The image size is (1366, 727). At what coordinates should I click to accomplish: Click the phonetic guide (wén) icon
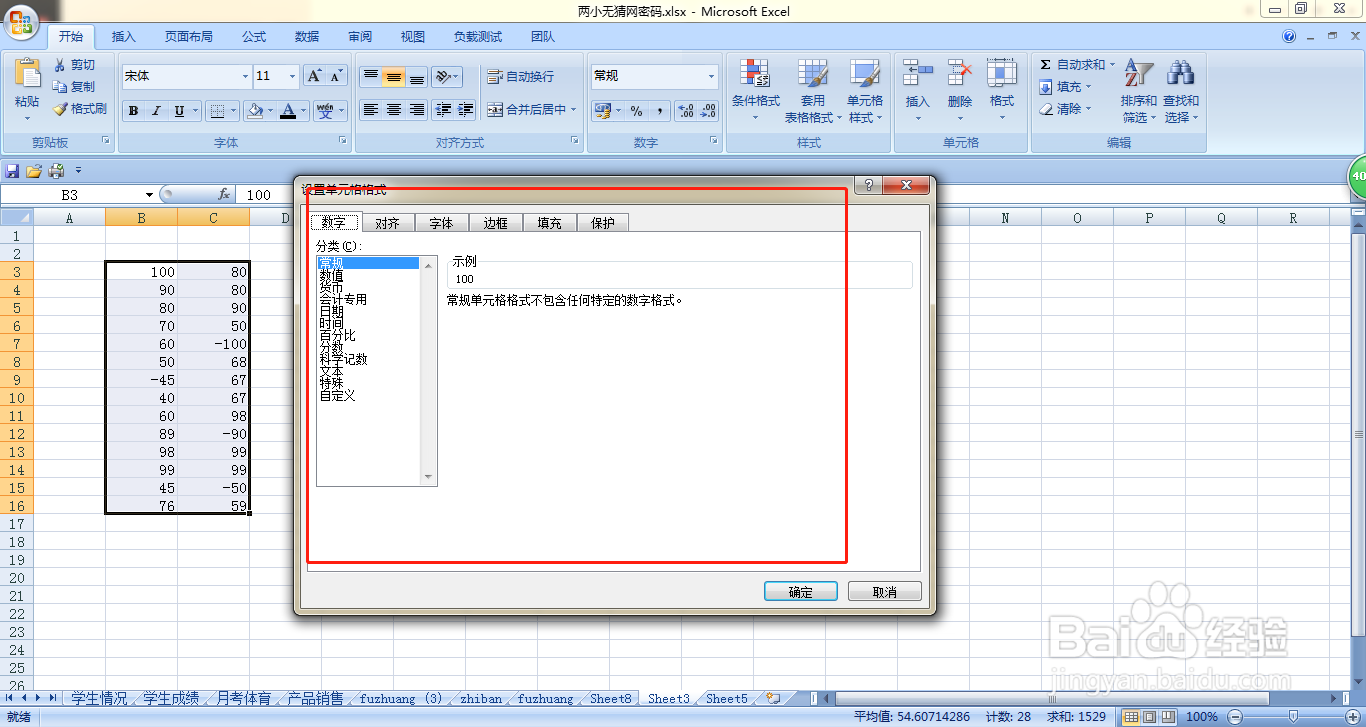coord(324,111)
